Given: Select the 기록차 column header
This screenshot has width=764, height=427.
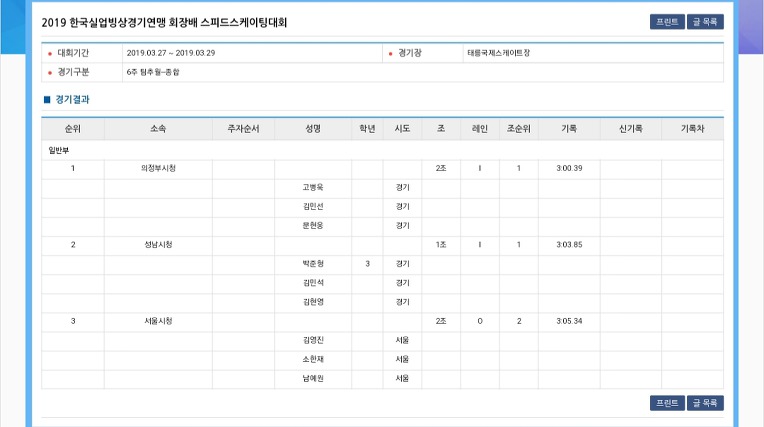Looking at the screenshot, I should coord(692,129).
